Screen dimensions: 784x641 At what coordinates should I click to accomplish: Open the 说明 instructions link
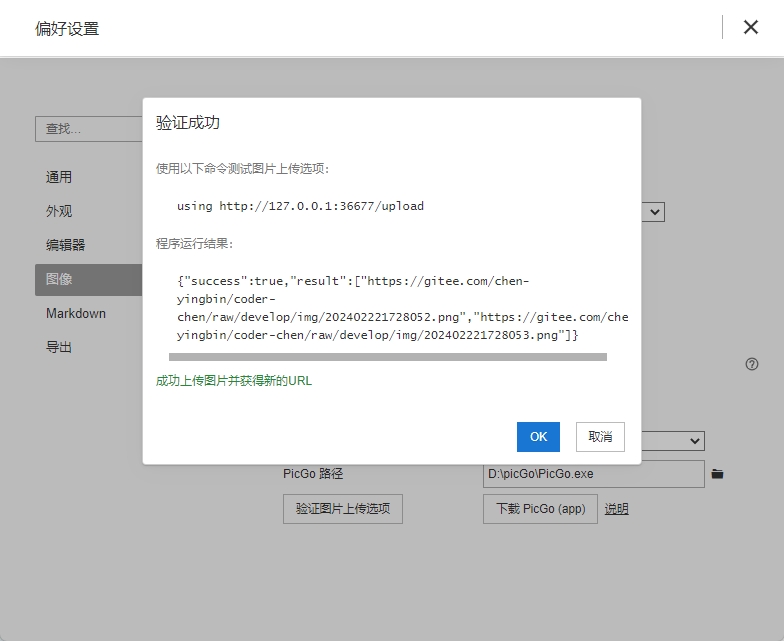tap(616, 508)
